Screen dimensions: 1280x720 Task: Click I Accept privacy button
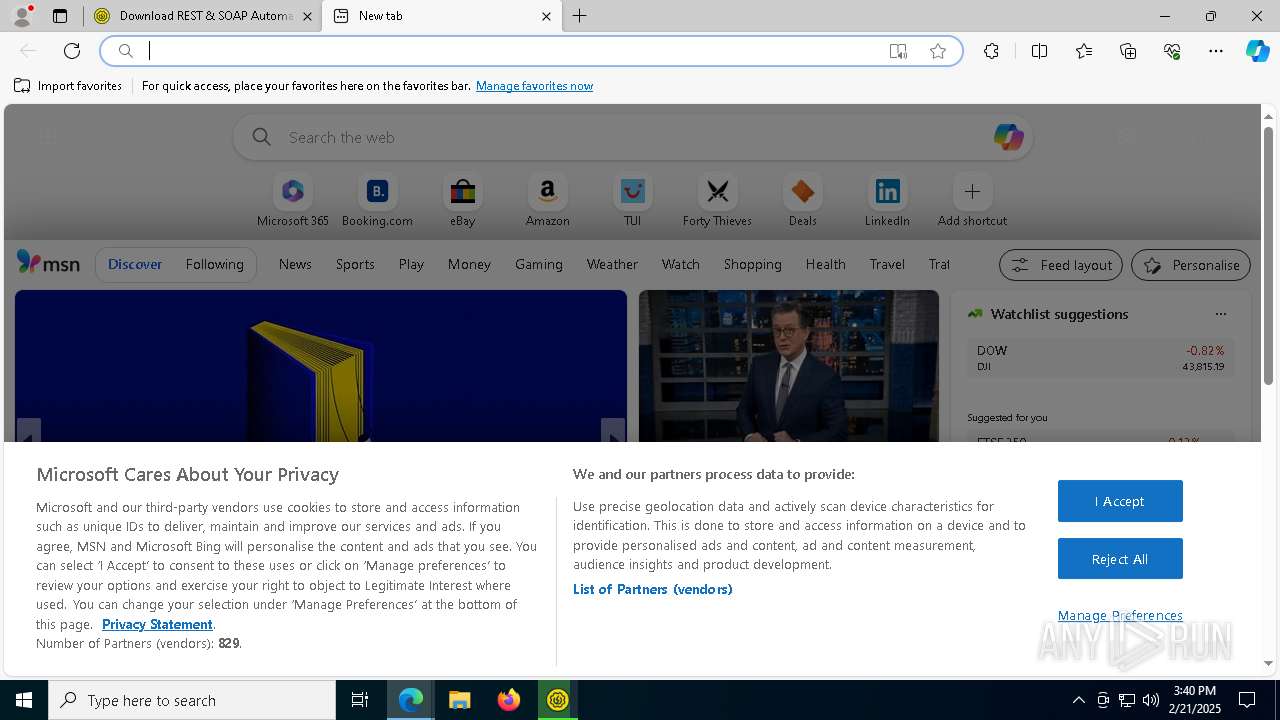(1120, 501)
